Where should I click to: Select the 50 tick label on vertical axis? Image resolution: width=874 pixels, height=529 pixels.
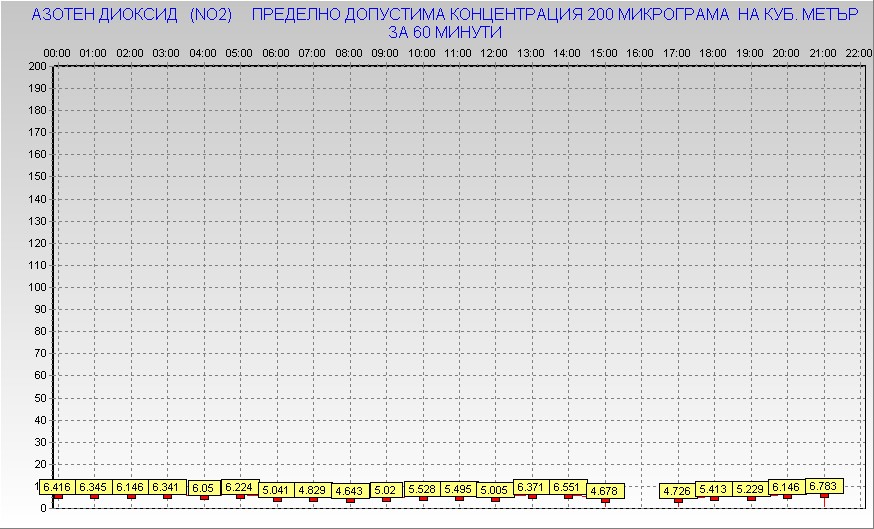[x=40, y=397]
